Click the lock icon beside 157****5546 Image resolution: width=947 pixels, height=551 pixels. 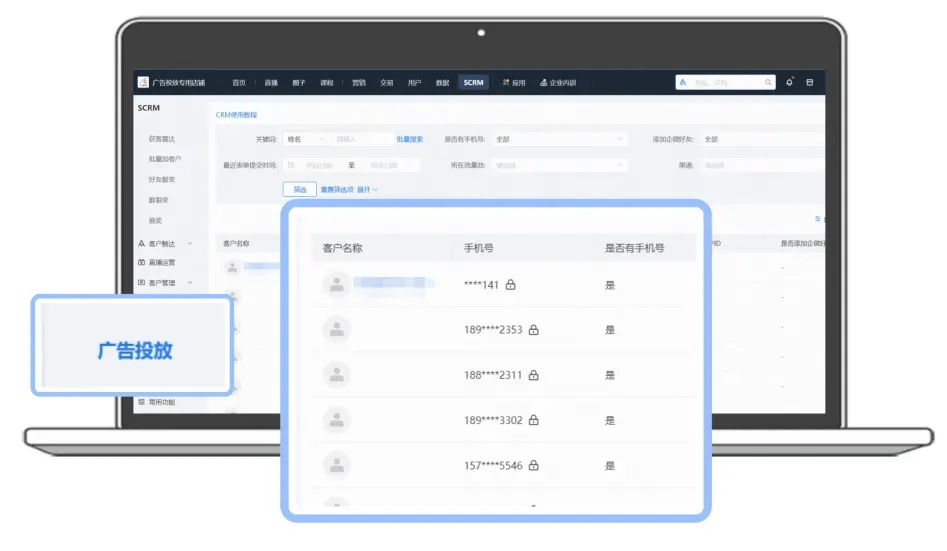pyautogui.click(x=533, y=465)
